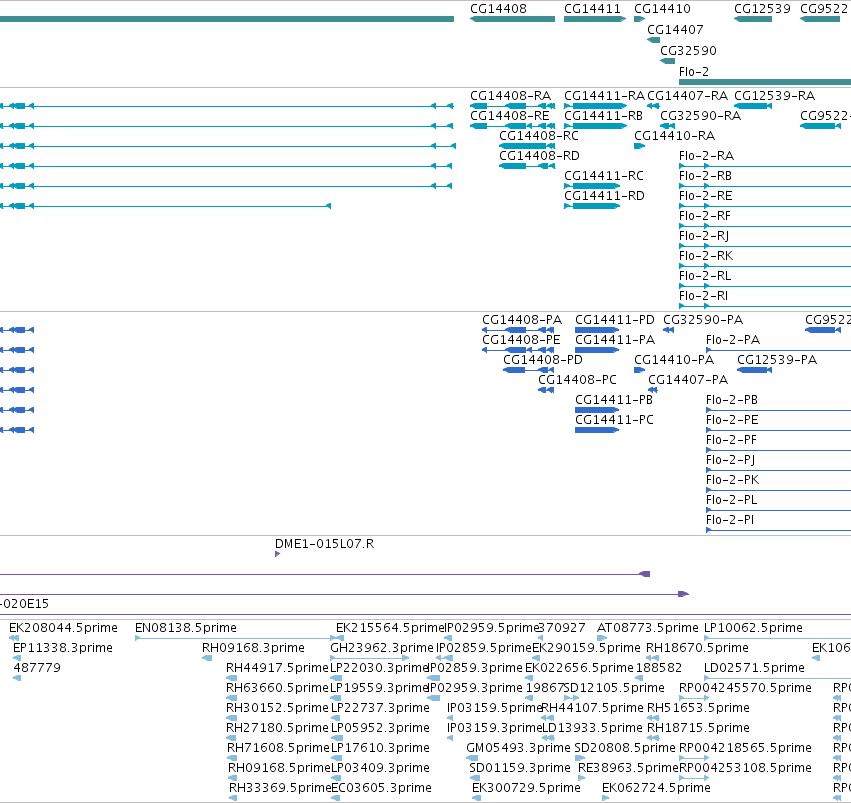Click EST label EK062724.5prime
Image resolution: width=851 pixels, height=803 pixels.
click(x=657, y=788)
